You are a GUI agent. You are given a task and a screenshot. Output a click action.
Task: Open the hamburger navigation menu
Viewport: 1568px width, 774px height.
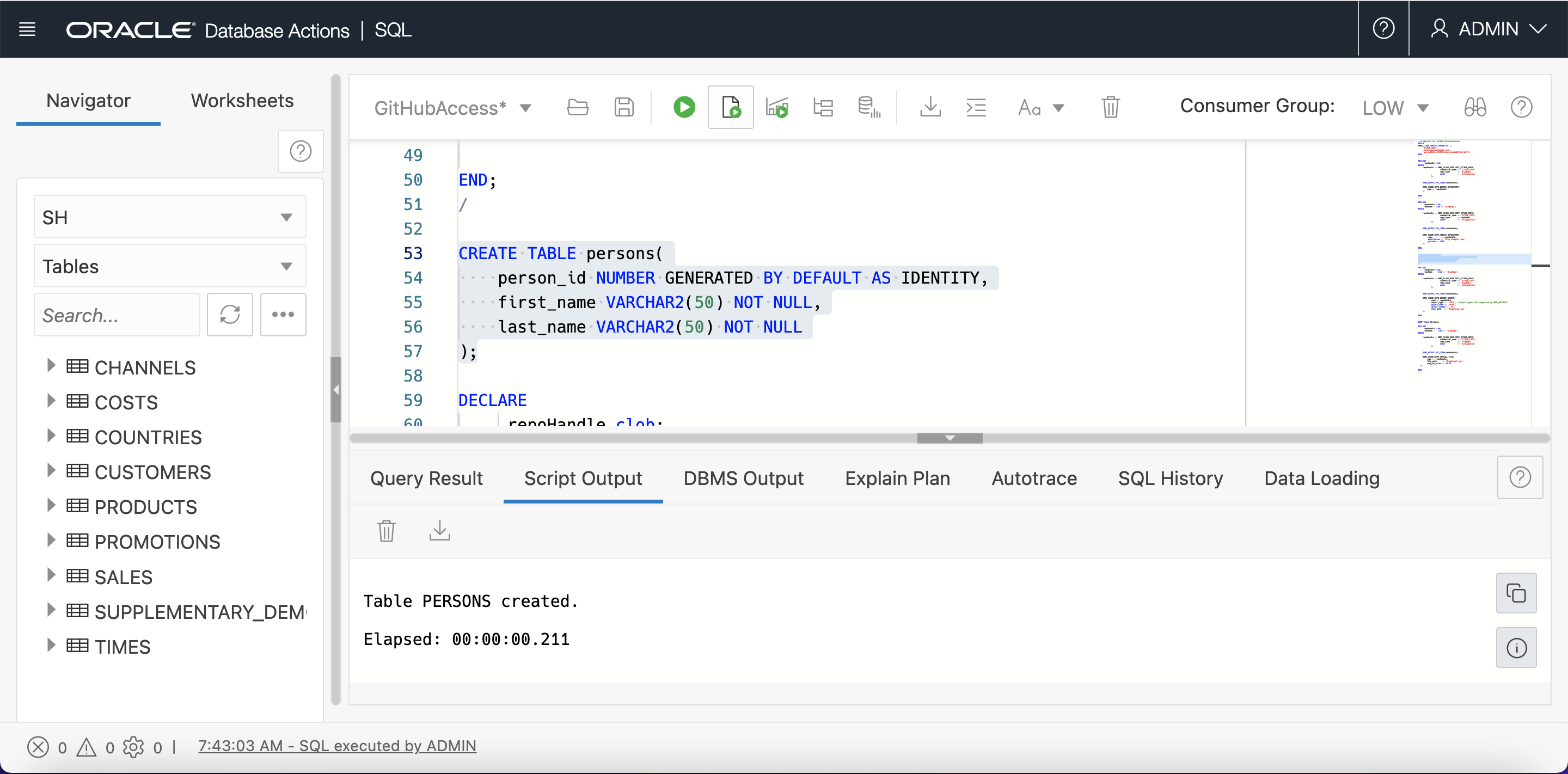(27, 29)
